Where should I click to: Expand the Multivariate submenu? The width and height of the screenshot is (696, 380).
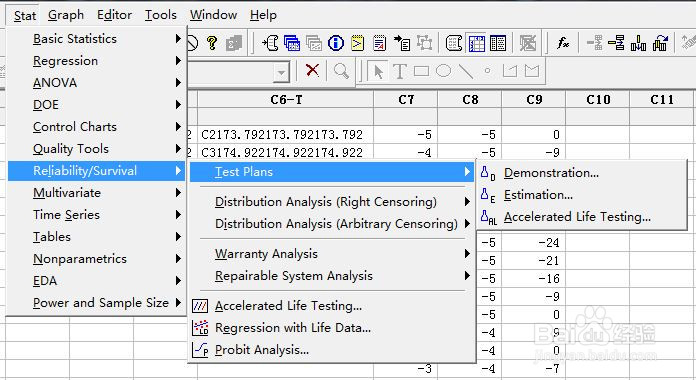point(96,193)
